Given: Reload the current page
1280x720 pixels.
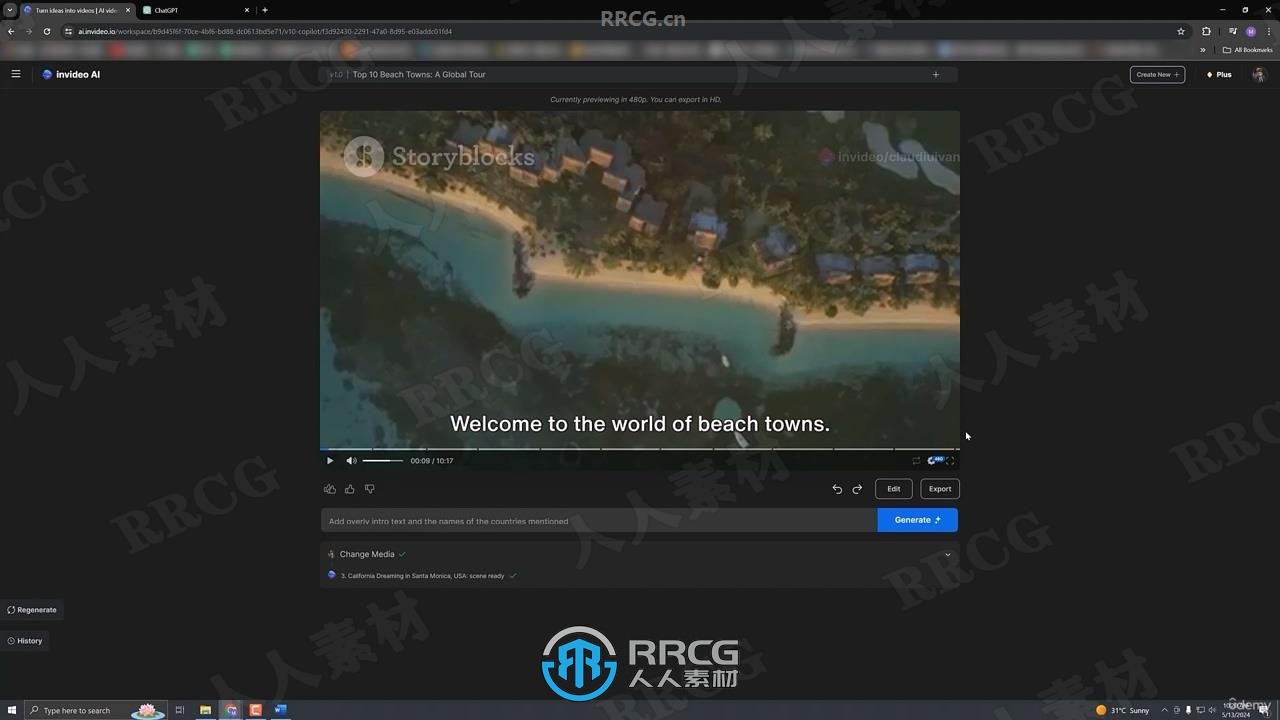Looking at the screenshot, I should click(47, 31).
